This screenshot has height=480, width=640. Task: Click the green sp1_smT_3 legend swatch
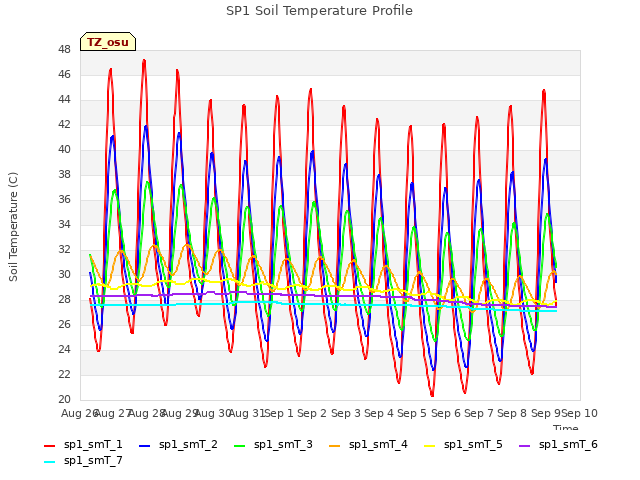(x=240, y=446)
